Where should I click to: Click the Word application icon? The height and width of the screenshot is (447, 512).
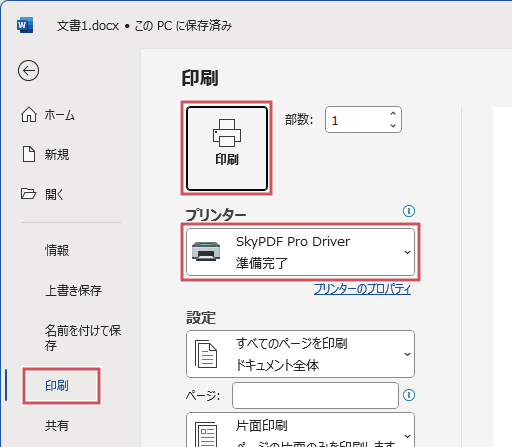[25, 25]
